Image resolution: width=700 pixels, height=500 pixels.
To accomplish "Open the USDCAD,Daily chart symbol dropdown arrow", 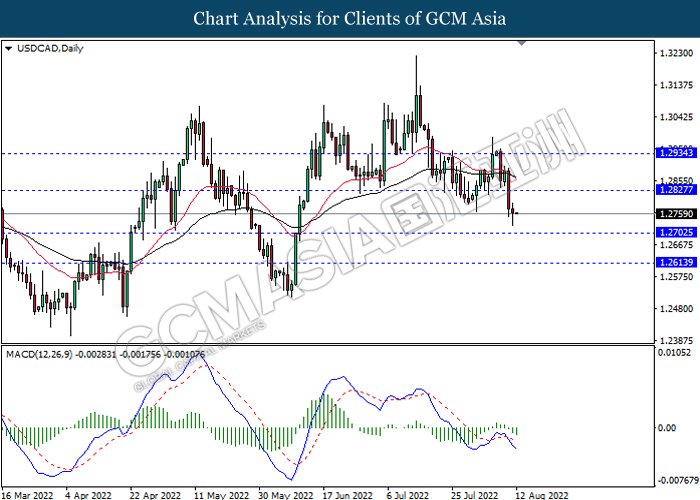I will tap(8, 49).
